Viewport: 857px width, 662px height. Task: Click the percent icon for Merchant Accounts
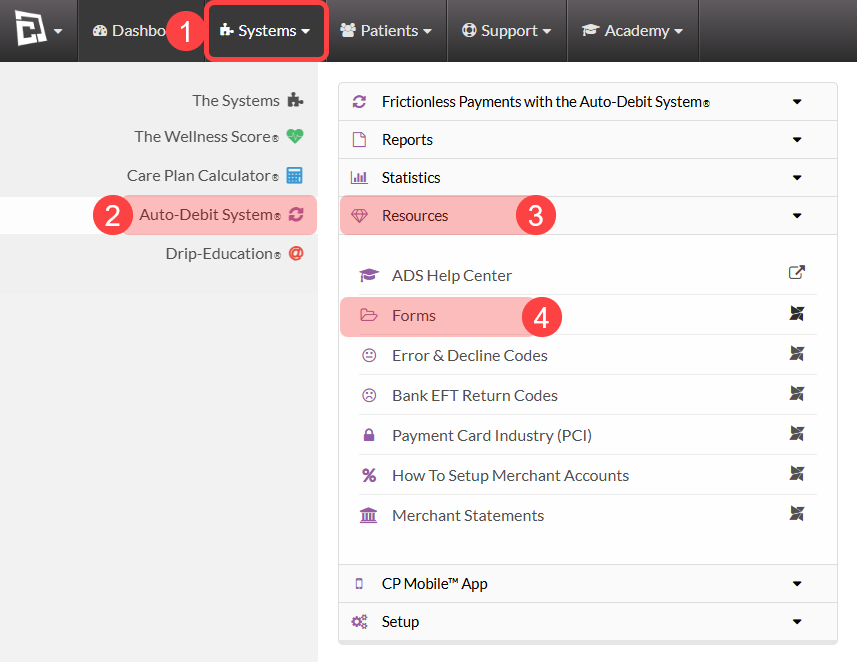[x=369, y=475]
